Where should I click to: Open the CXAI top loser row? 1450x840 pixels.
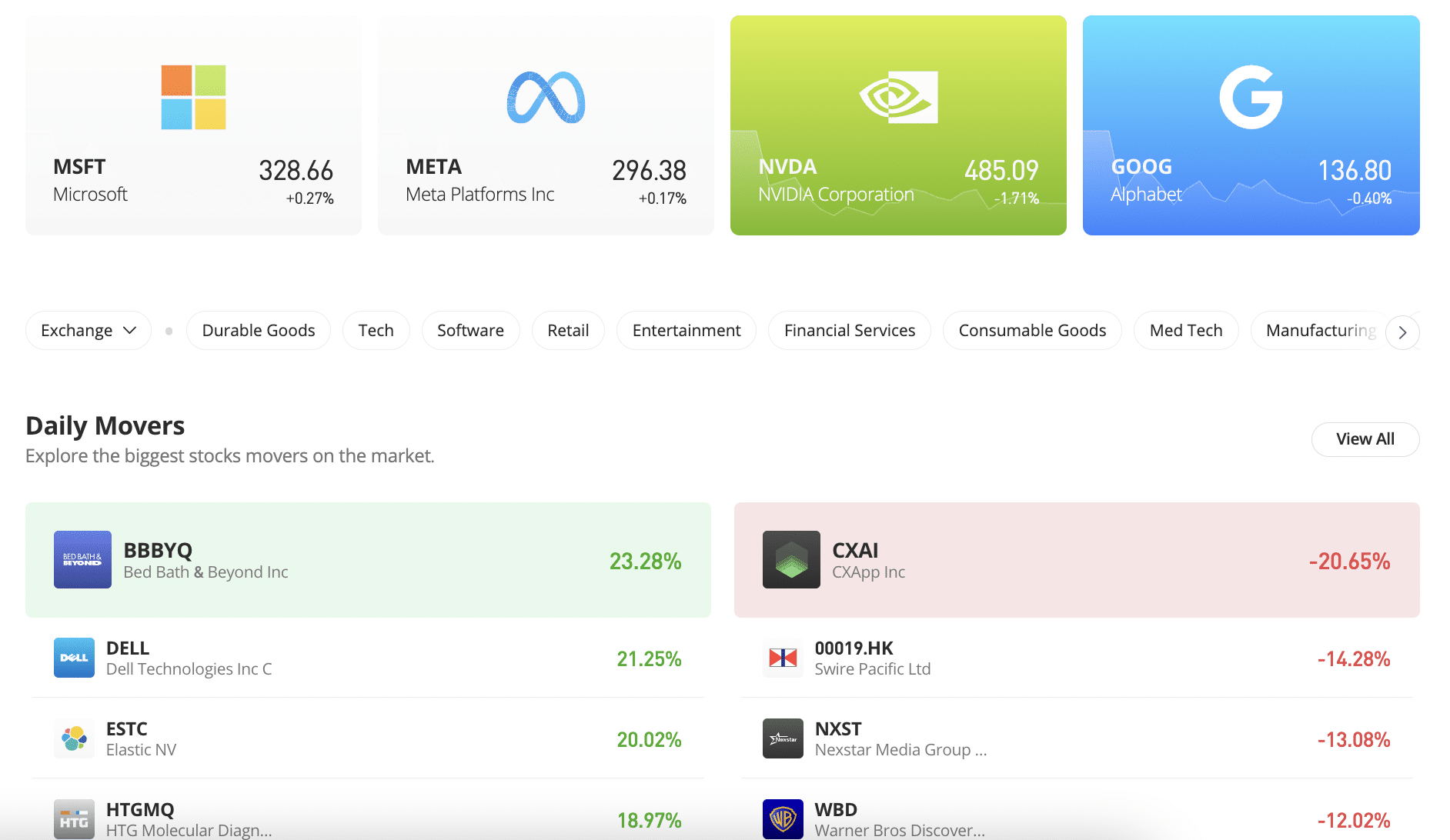[1077, 560]
